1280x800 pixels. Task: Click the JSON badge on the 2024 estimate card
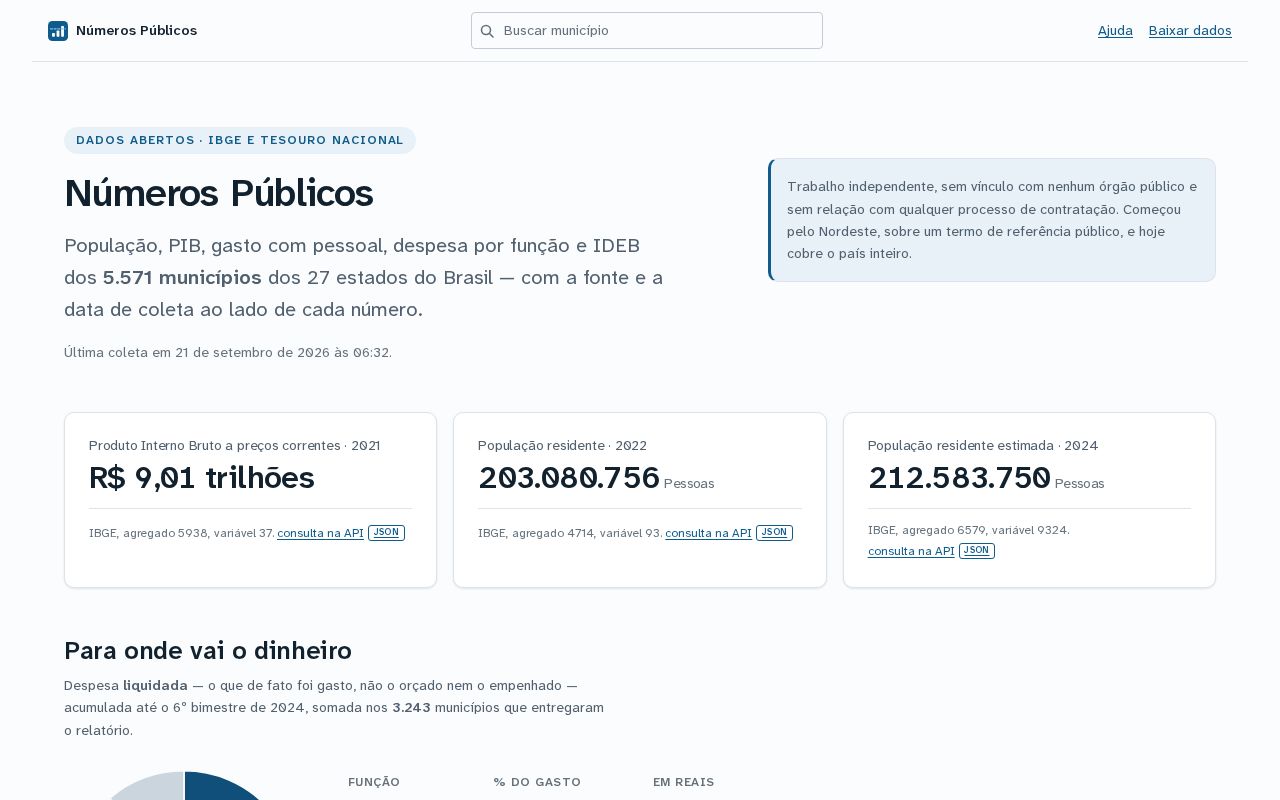pyautogui.click(x=977, y=551)
